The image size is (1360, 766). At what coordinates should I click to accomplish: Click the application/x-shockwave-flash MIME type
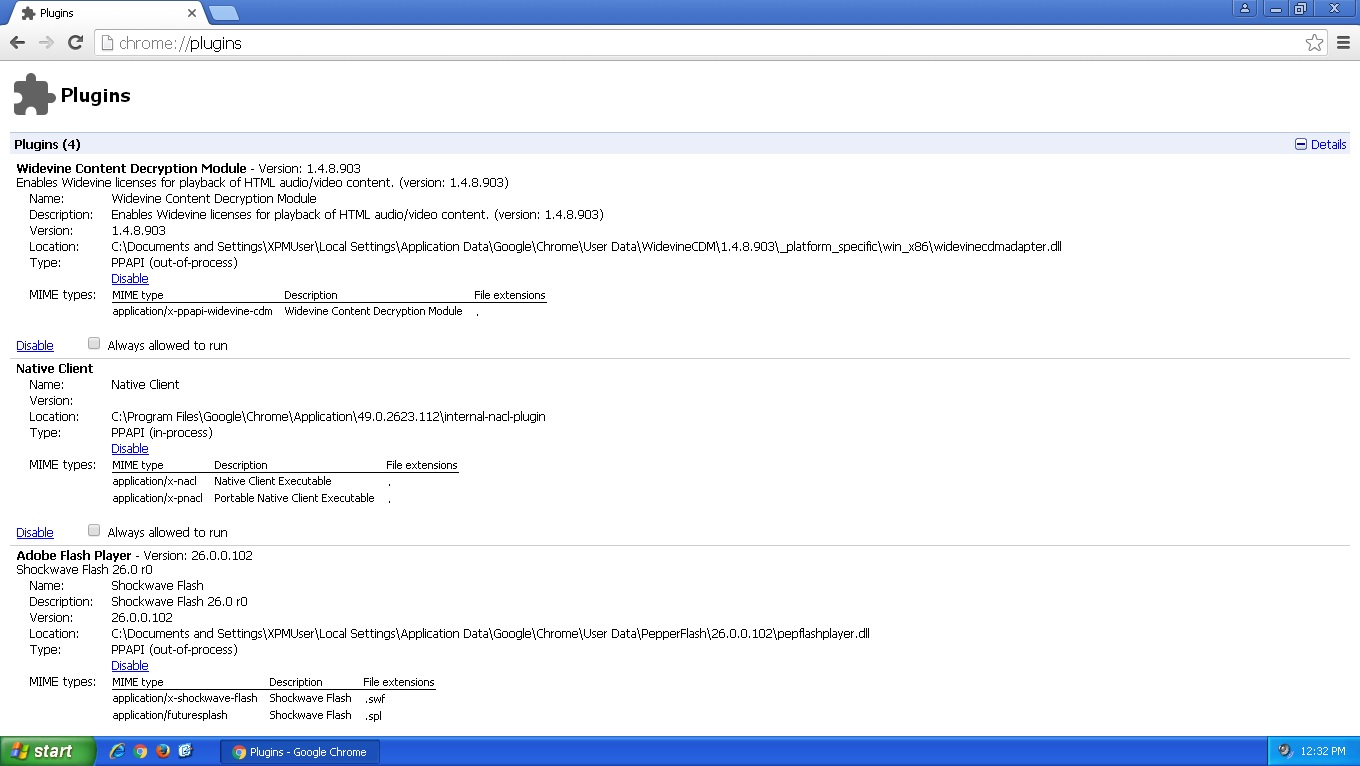185,699
